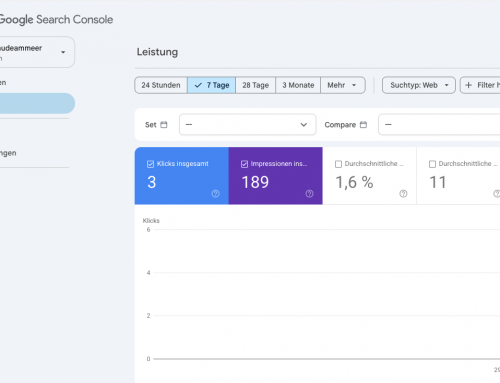Toggle the Klicks insgesamt checkbox

coord(150,164)
